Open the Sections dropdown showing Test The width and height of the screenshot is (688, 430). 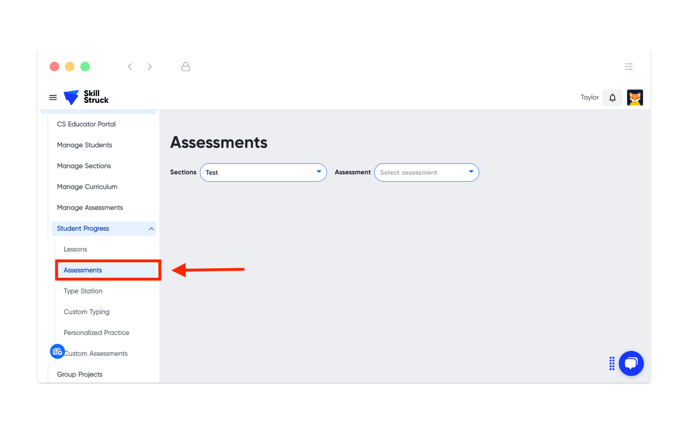(263, 172)
